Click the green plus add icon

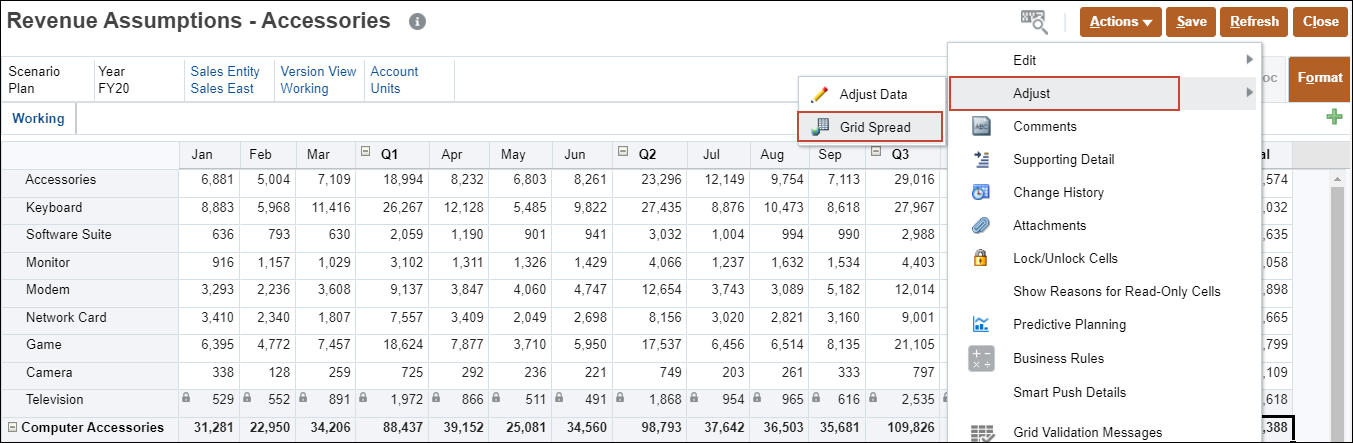pos(1334,118)
